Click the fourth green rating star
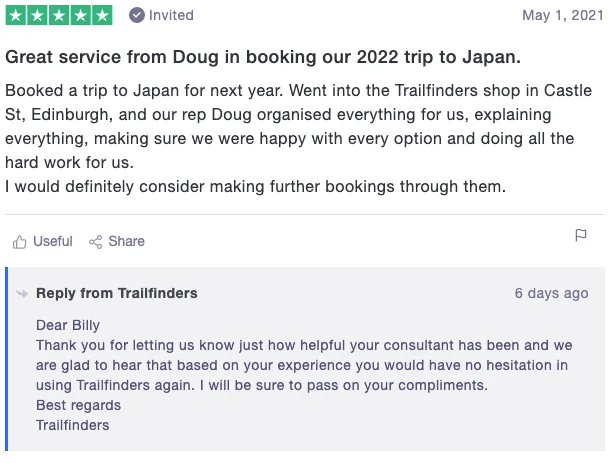This screenshot has width=612, height=463. [81, 15]
